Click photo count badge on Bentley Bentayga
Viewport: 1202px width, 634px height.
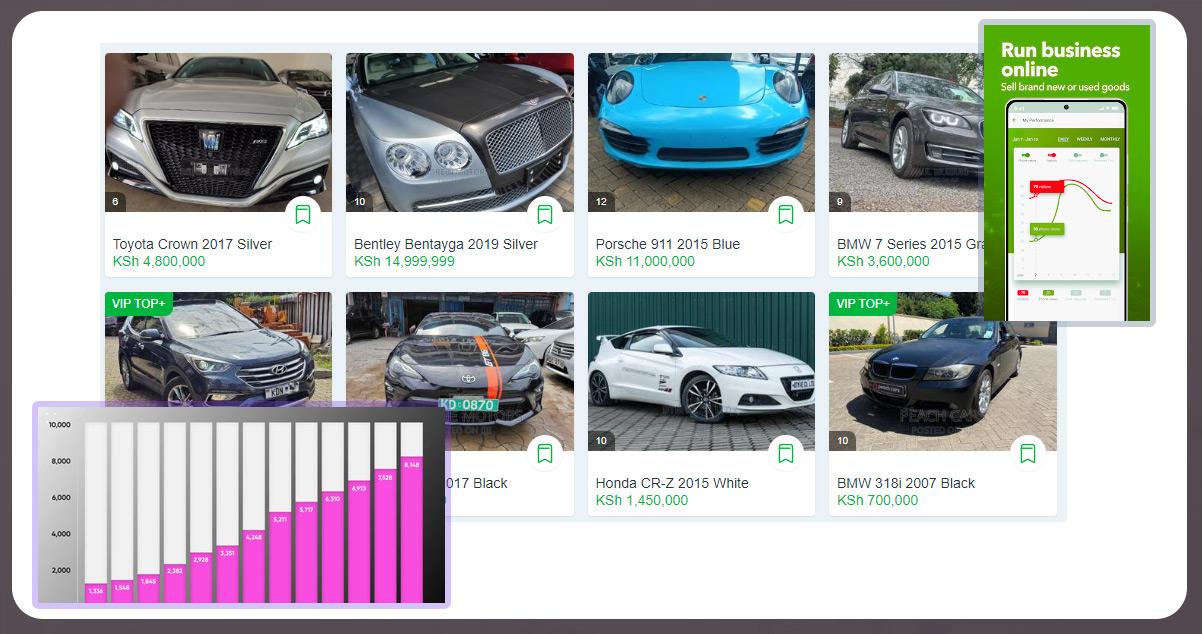[360, 201]
